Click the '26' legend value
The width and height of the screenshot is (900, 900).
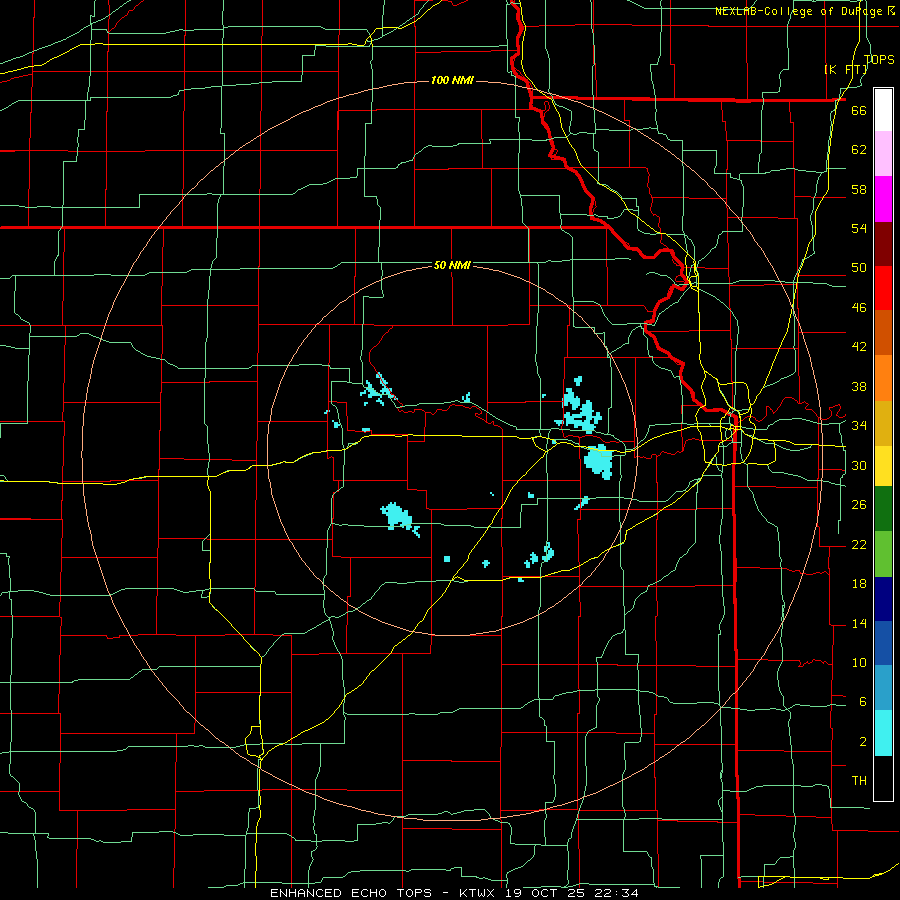pos(859,505)
